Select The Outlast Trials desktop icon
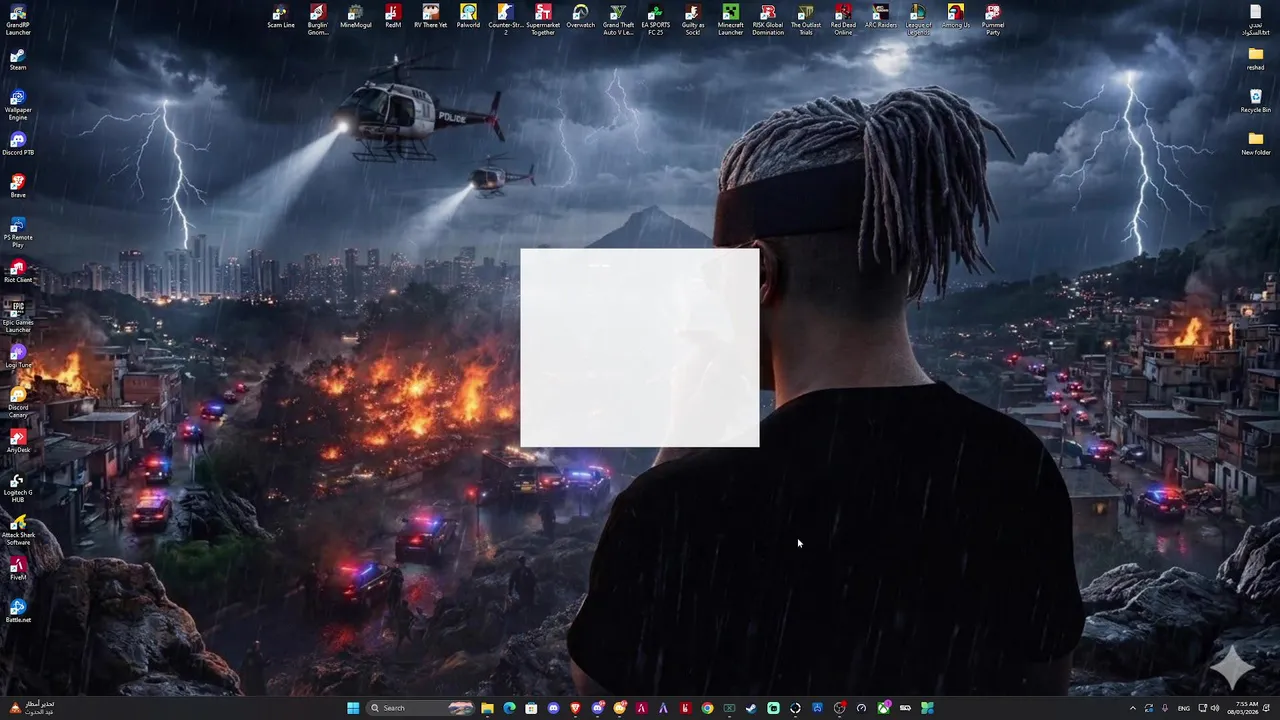This screenshot has height=720, width=1280. coord(806,20)
